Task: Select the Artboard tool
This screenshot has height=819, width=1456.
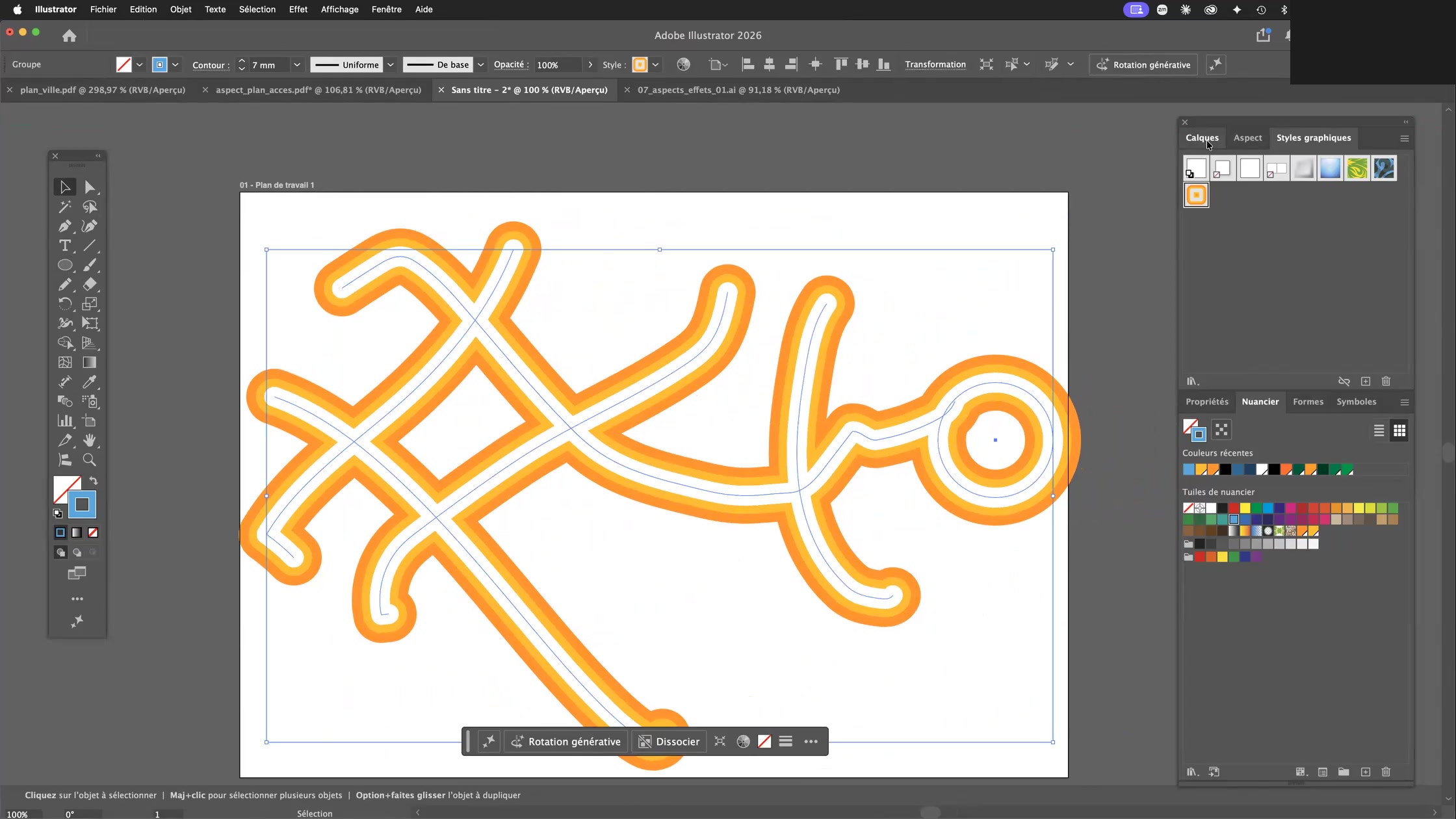Action: click(x=90, y=421)
